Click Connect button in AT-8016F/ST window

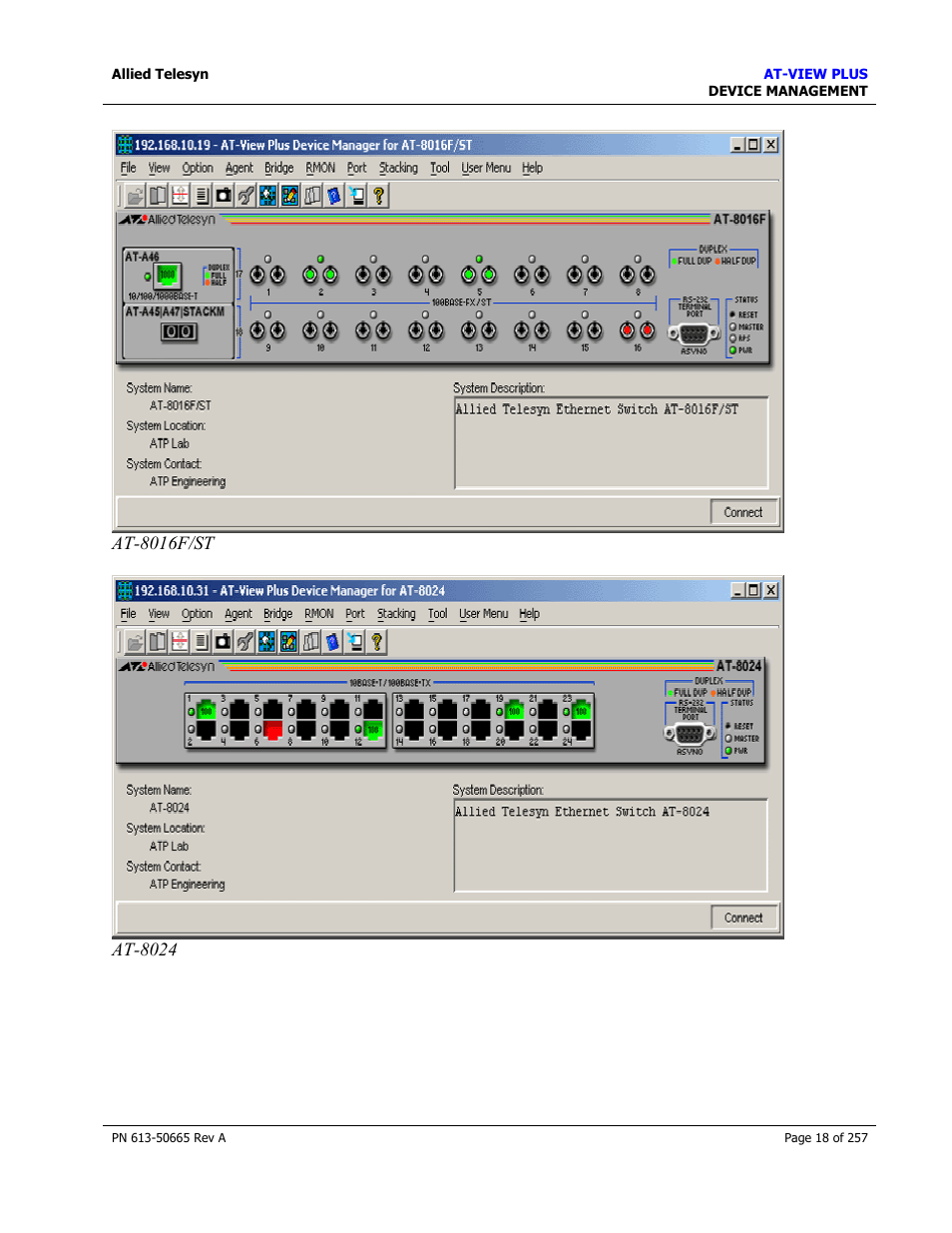click(x=743, y=512)
